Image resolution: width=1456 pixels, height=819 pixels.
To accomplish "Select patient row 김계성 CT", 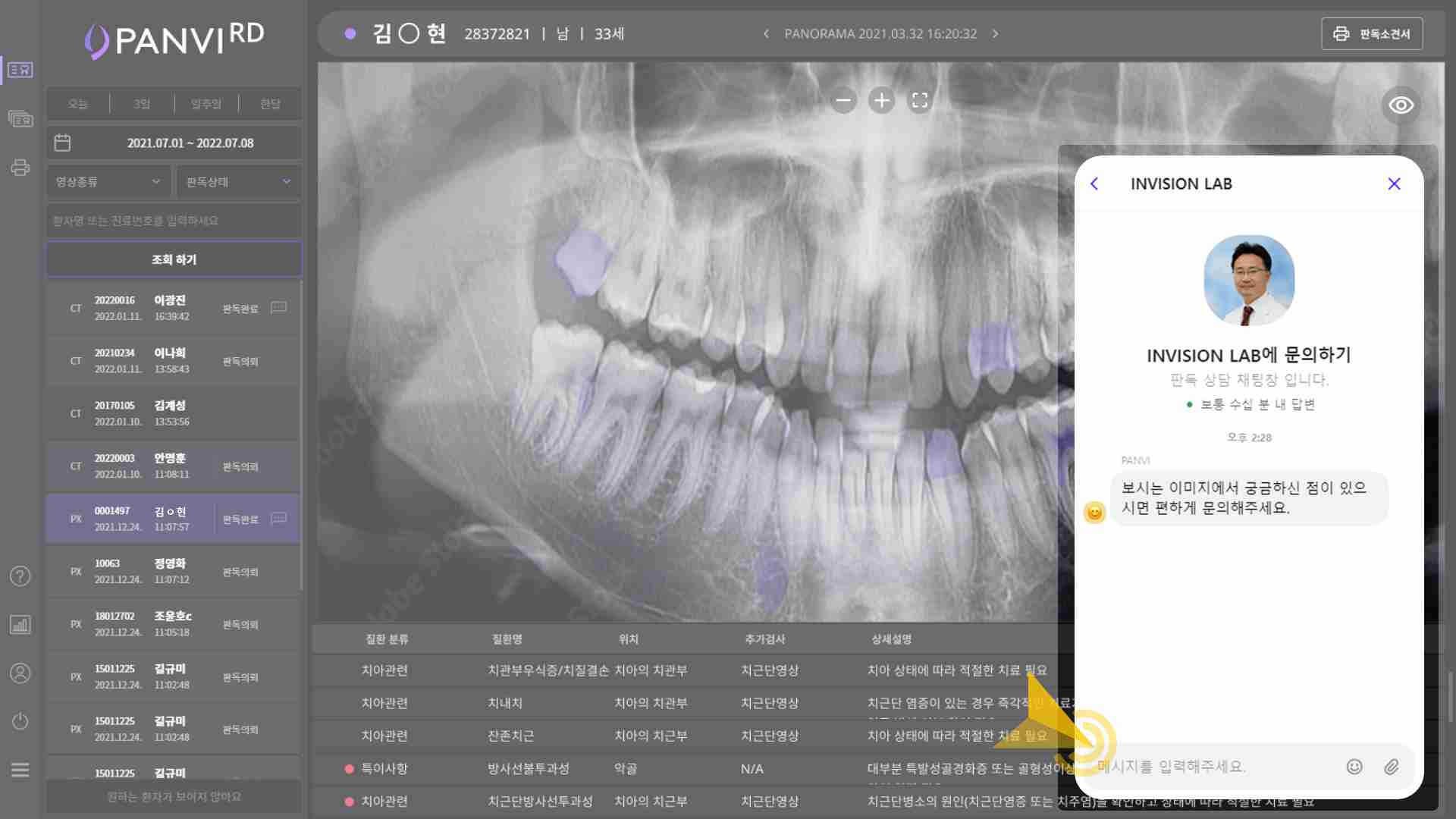I will pyautogui.click(x=174, y=413).
